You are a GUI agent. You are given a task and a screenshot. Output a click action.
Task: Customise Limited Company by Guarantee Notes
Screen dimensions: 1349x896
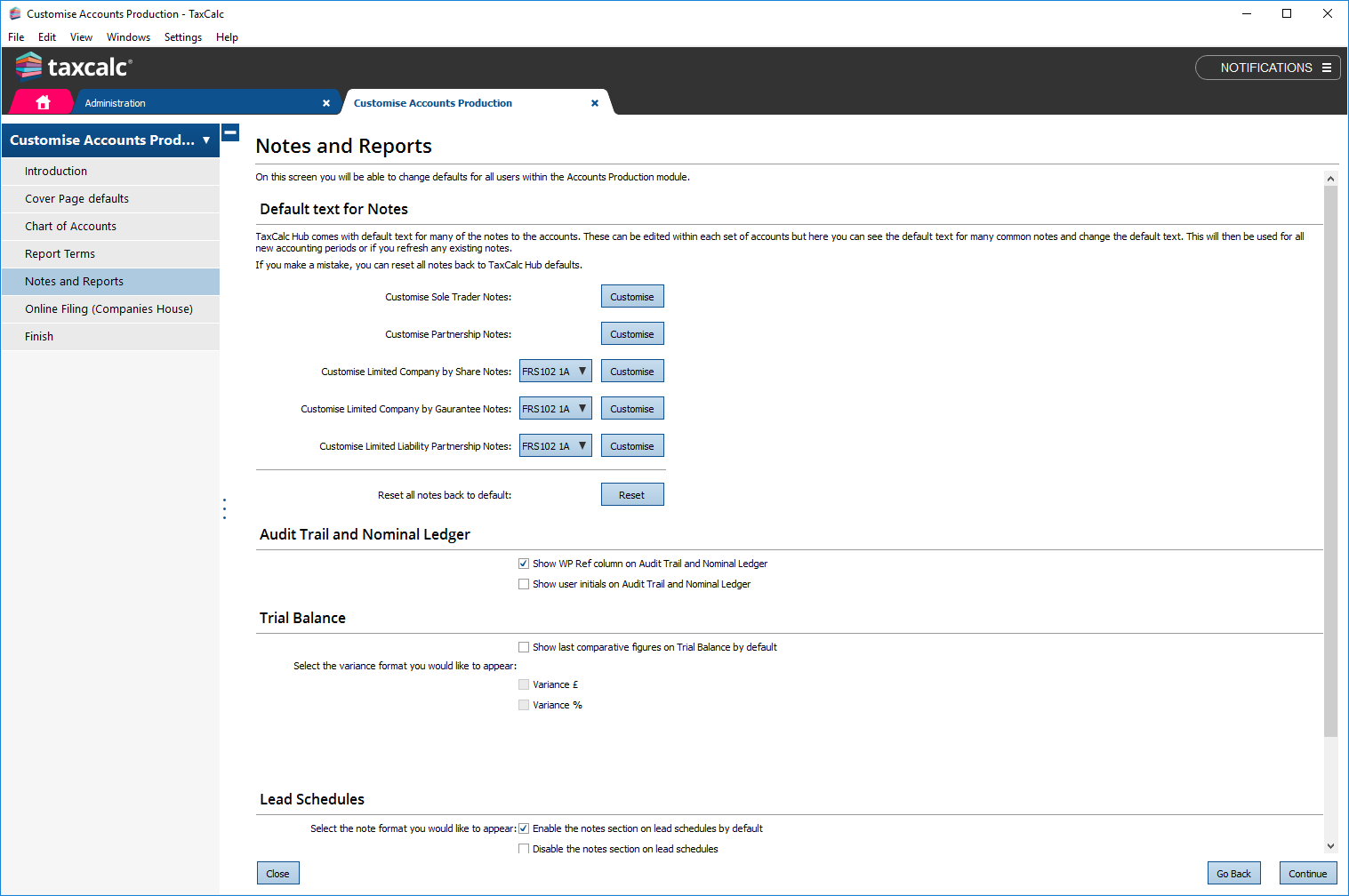pos(632,409)
